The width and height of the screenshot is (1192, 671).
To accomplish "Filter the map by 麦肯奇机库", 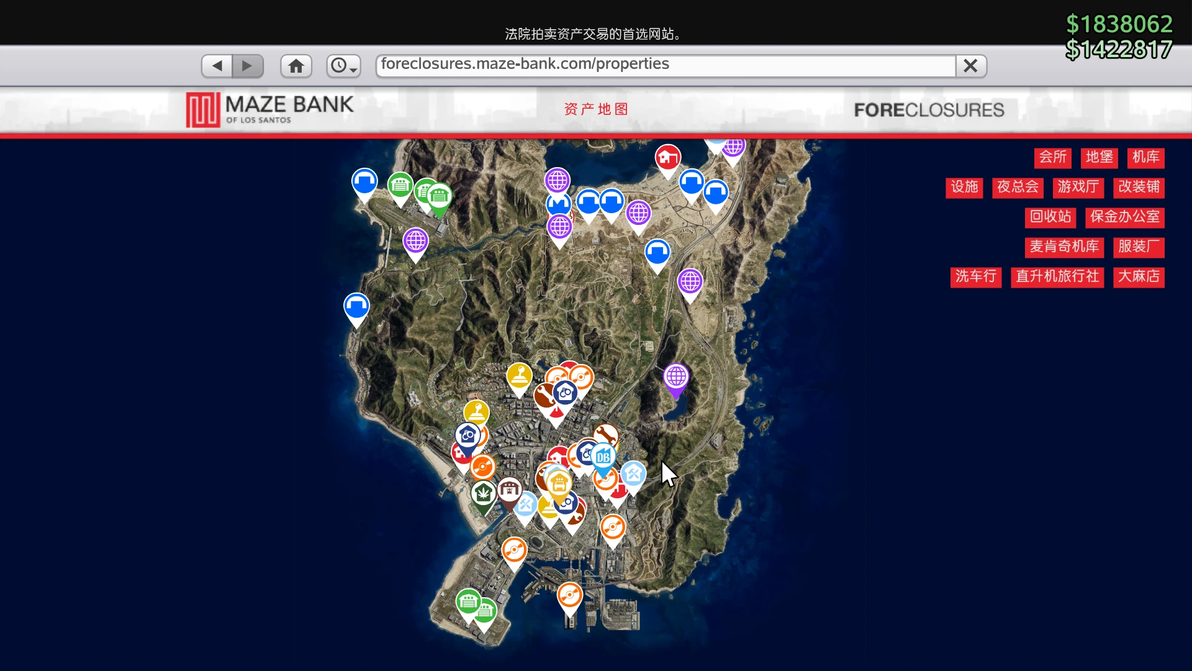I will [1064, 246].
